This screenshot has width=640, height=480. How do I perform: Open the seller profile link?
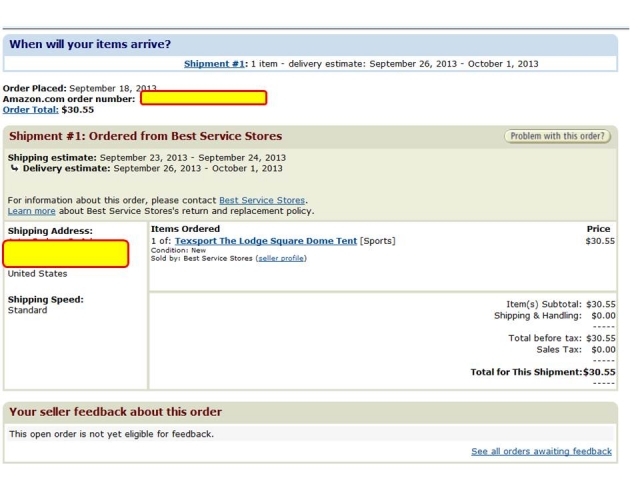coord(281,258)
